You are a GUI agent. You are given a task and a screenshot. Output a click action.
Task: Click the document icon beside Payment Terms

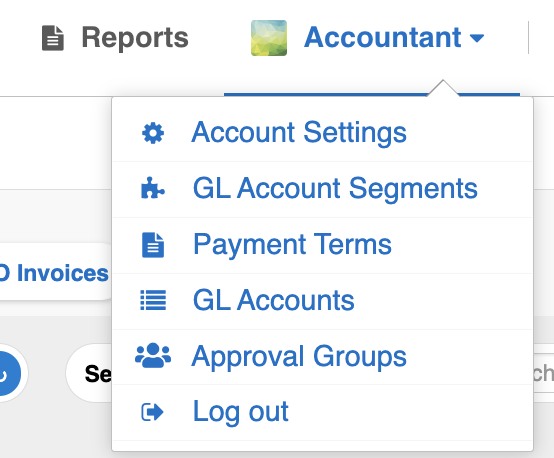[x=153, y=245]
